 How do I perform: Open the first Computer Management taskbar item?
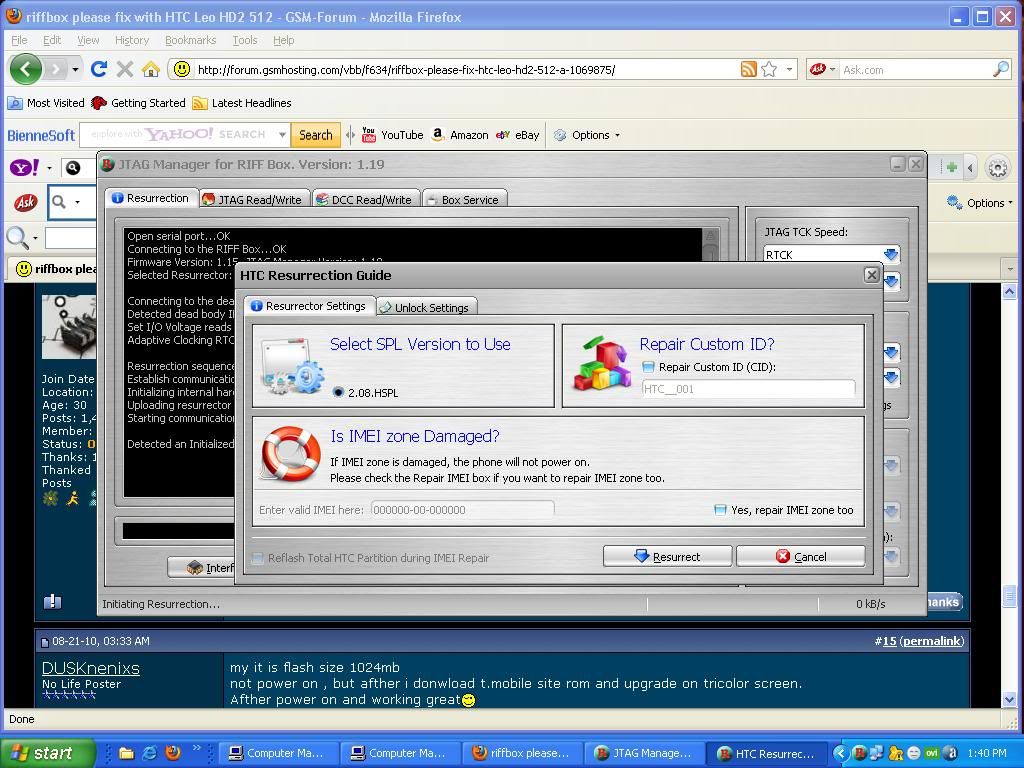click(279, 753)
